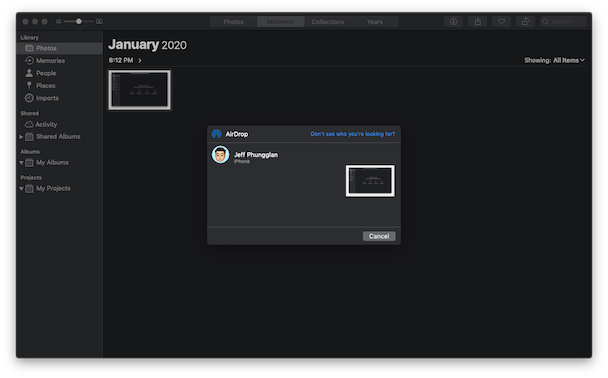Click the preview thumbnail in AirDrop dialog
The image size is (608, 378).
point(370,181)
